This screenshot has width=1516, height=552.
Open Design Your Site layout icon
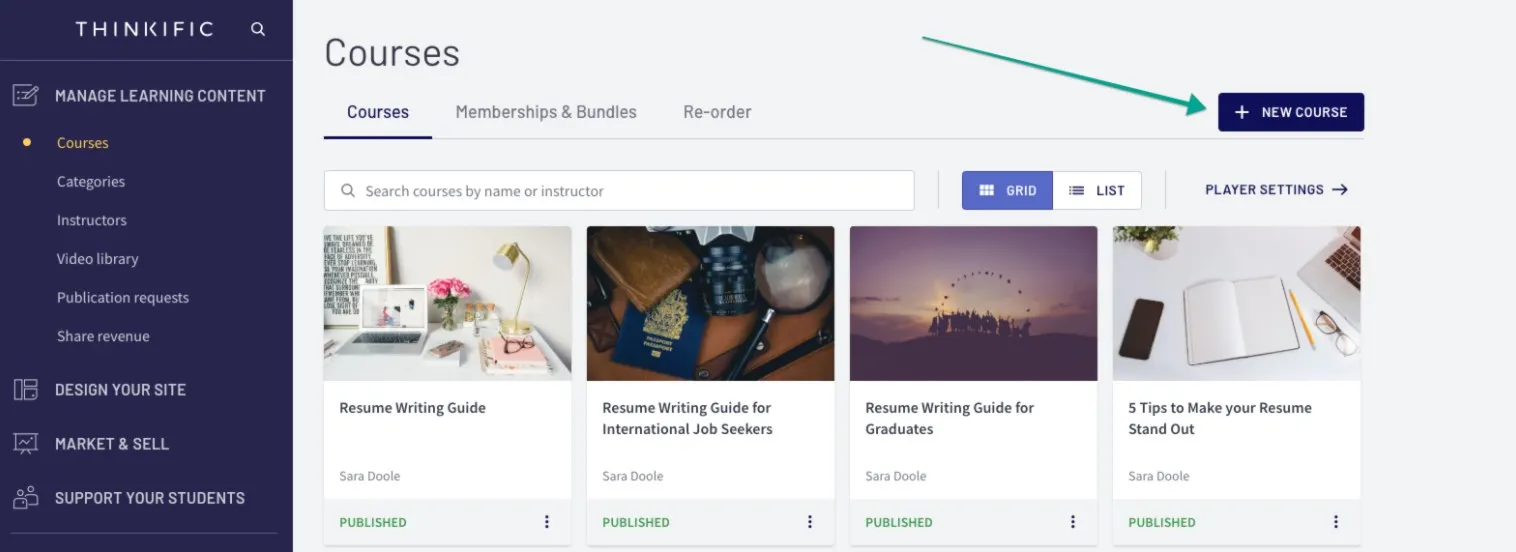click(26, 390)
